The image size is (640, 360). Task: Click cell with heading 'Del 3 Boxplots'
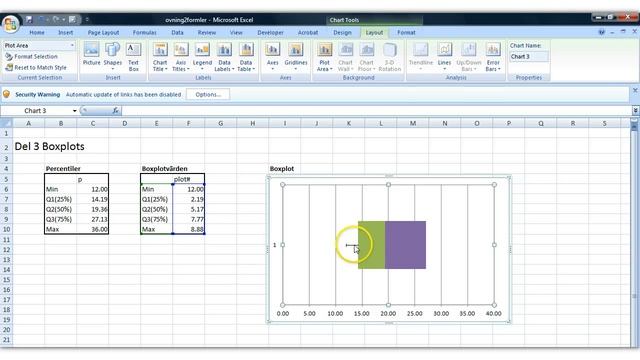[x=49, y=147]
